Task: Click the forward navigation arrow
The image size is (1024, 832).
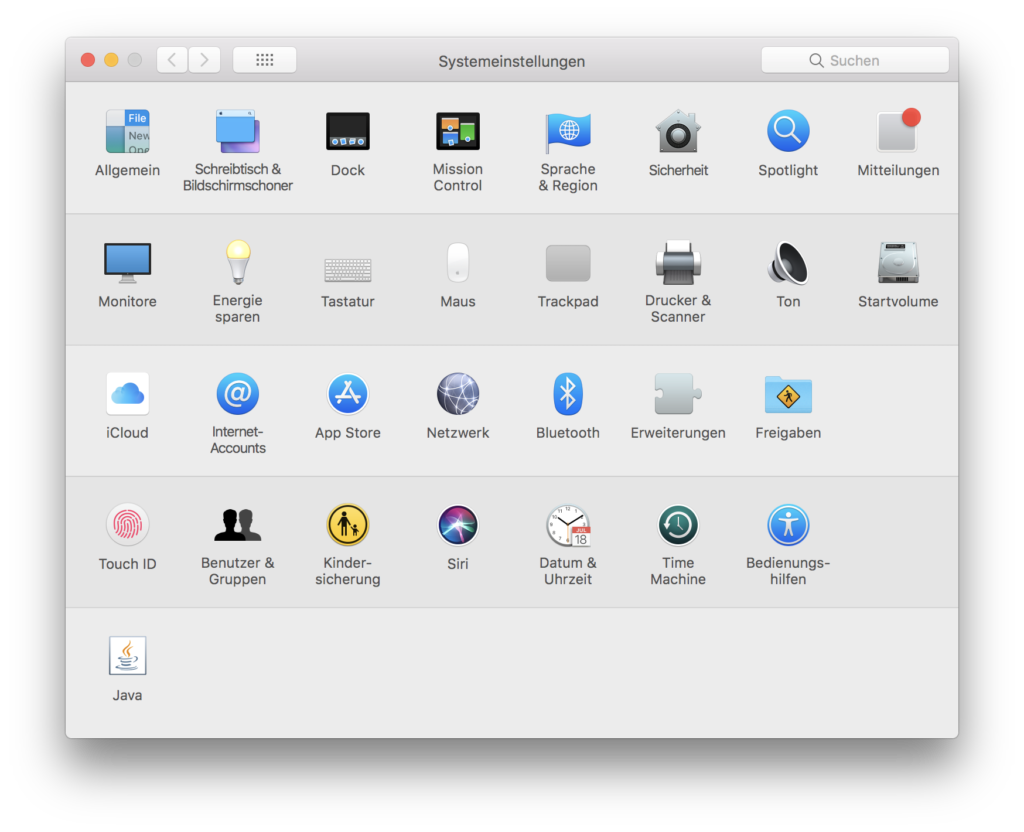Action: click(205, 60)
